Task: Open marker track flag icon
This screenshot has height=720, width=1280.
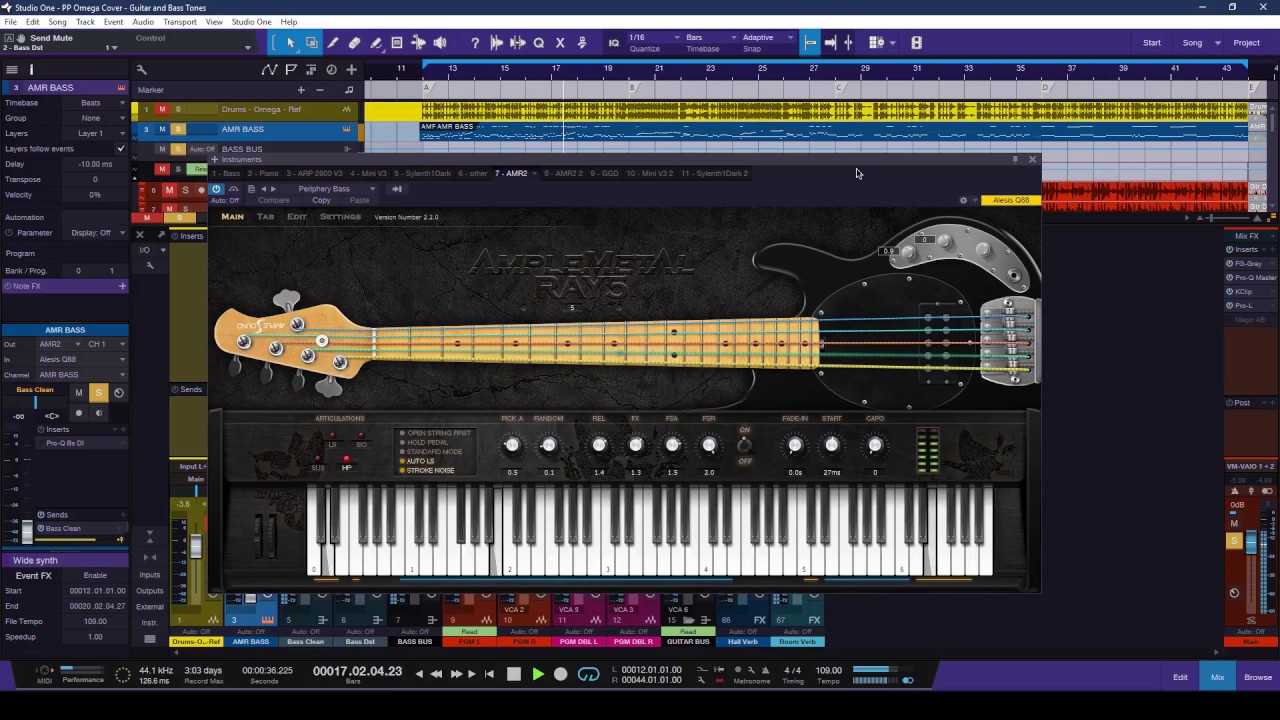Action: (291, 70)
